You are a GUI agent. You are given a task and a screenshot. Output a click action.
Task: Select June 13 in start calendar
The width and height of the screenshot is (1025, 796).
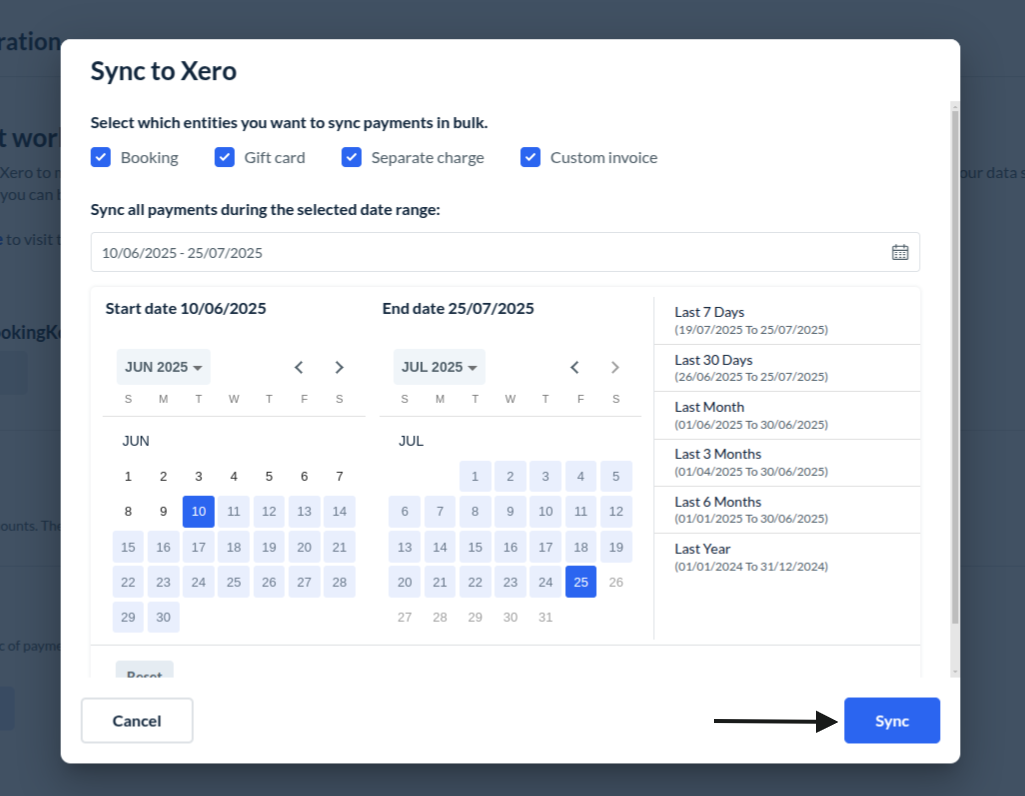coord(304,512)
